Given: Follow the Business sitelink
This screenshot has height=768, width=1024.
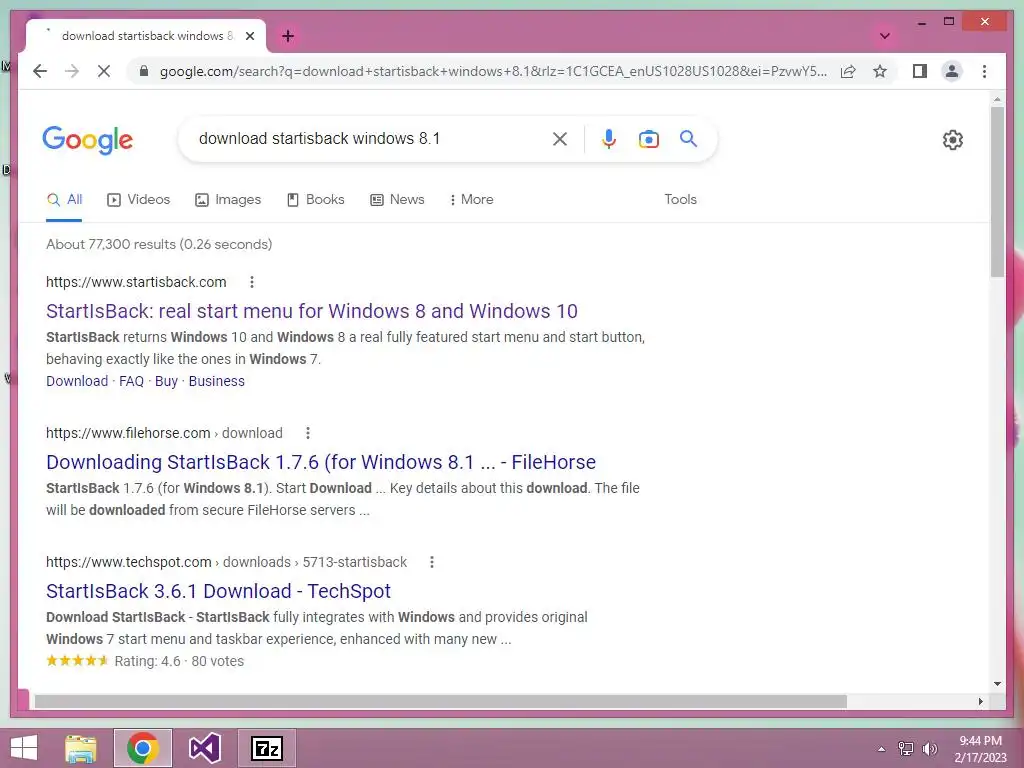Looking at the screenshot, I should (217, 381).
